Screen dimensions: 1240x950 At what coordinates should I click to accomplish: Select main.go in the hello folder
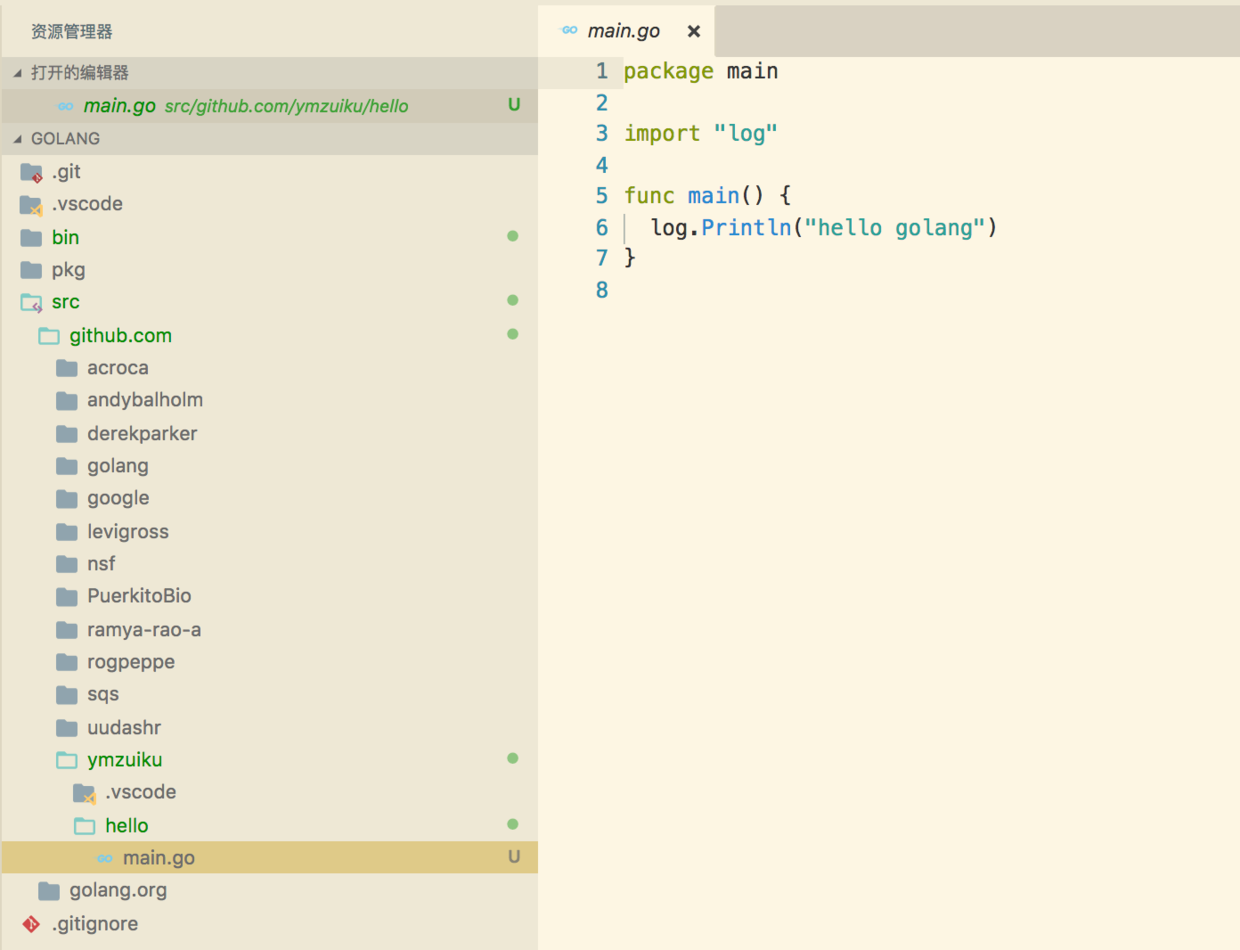(158, 858)
